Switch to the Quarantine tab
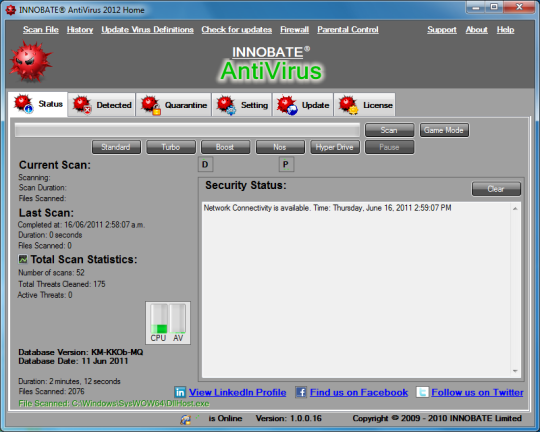540x432 pixels. 174,105
